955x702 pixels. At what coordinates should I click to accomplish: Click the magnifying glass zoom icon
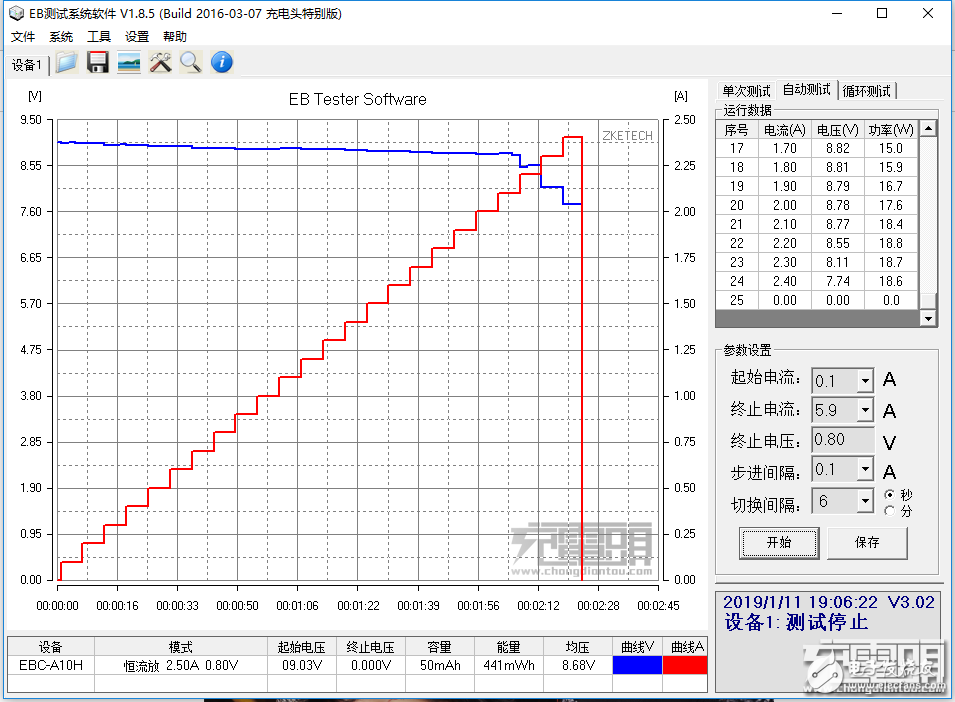(191, 63)
